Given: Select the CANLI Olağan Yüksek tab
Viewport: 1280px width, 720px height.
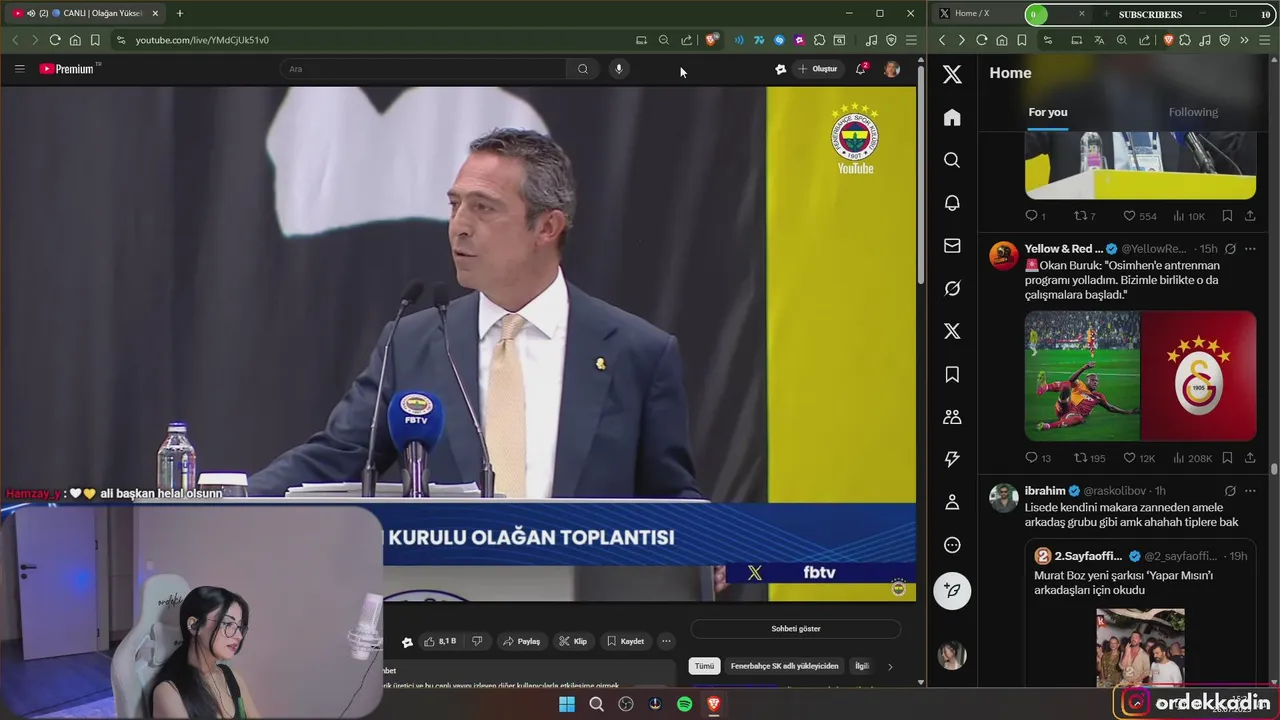Looking at the screenshot, I should tap(86, 13).
